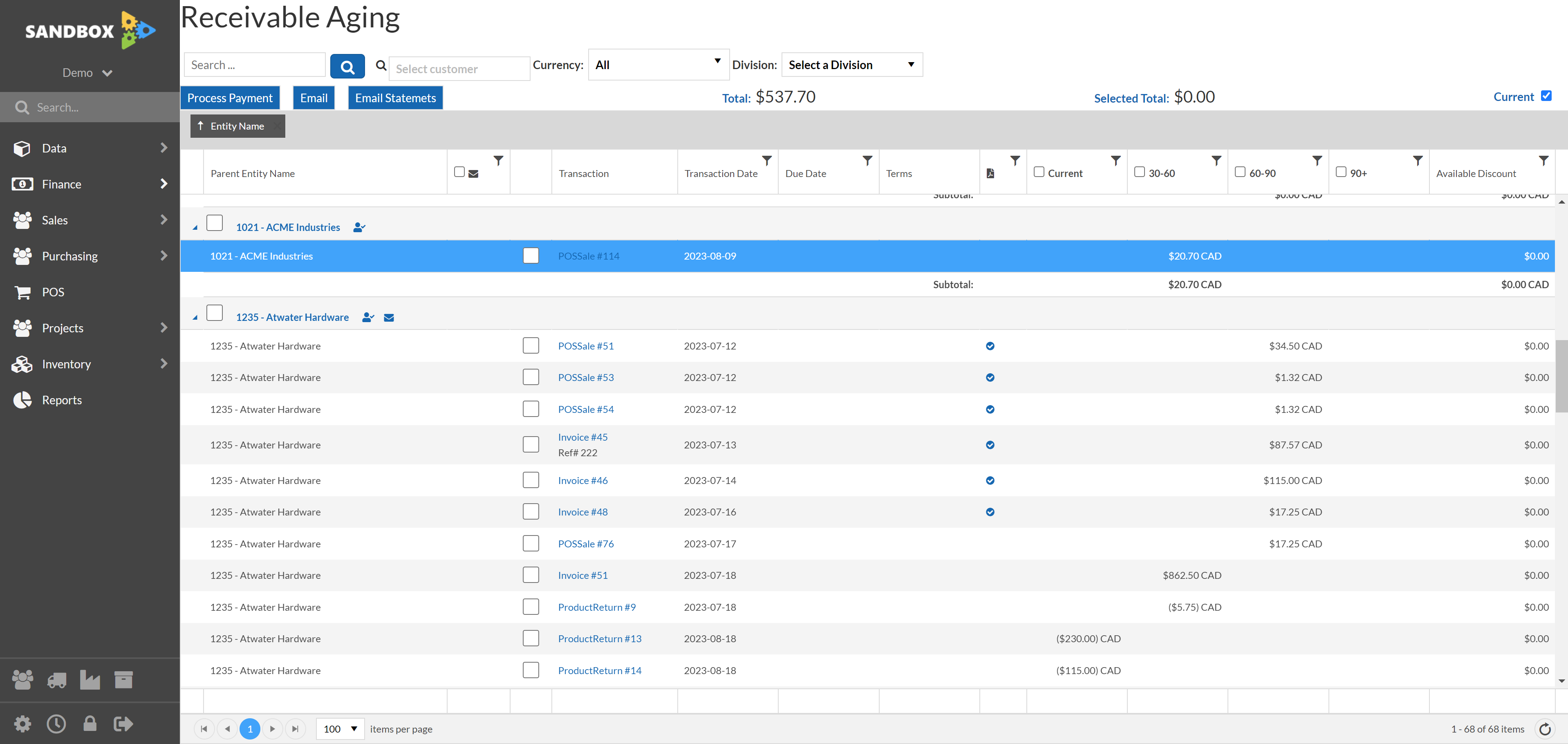Open the POSSale #51 link

coord(586,346)
